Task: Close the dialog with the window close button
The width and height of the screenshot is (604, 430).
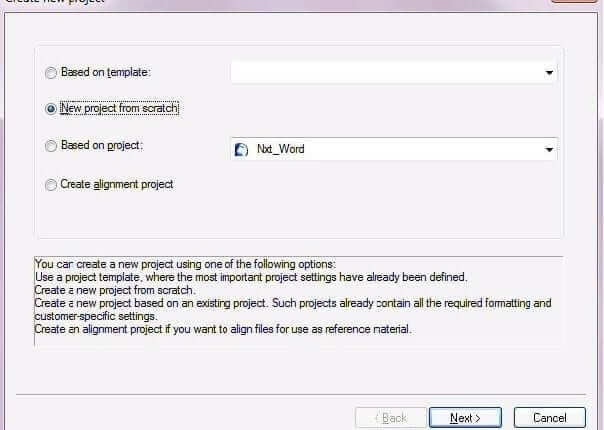Action: click(574, 1)
